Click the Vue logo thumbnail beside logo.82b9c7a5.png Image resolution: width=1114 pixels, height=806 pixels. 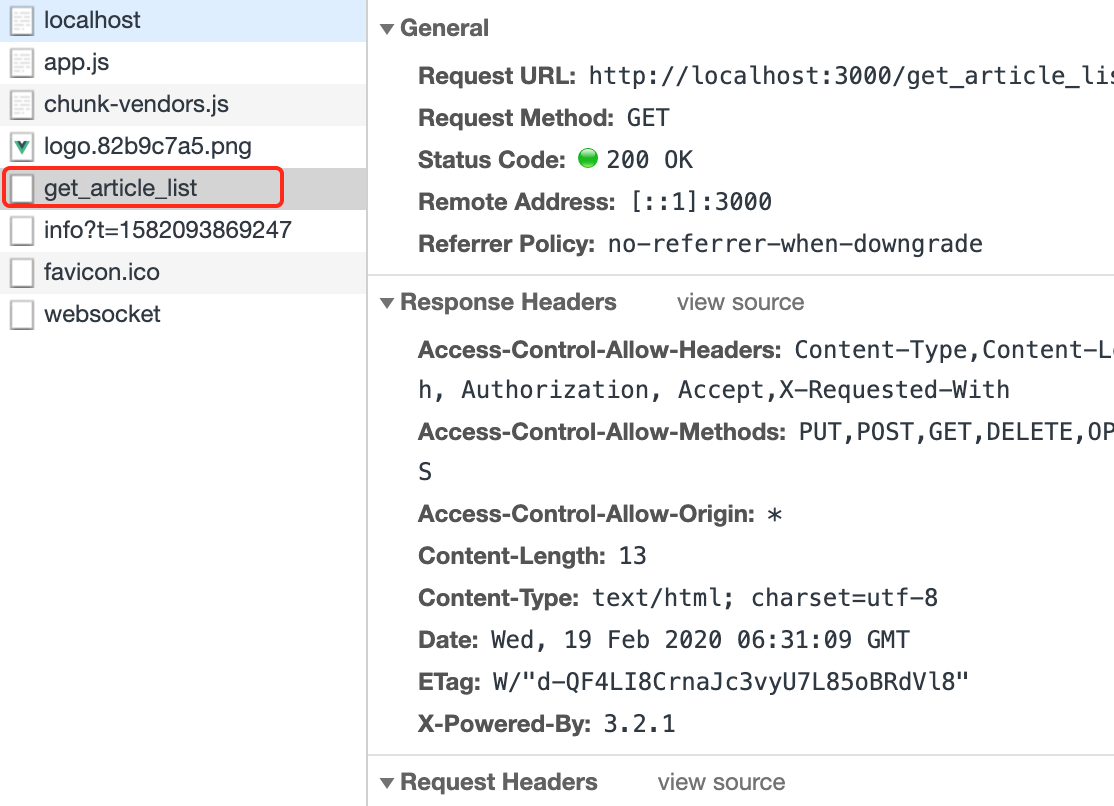coord(22,145)
